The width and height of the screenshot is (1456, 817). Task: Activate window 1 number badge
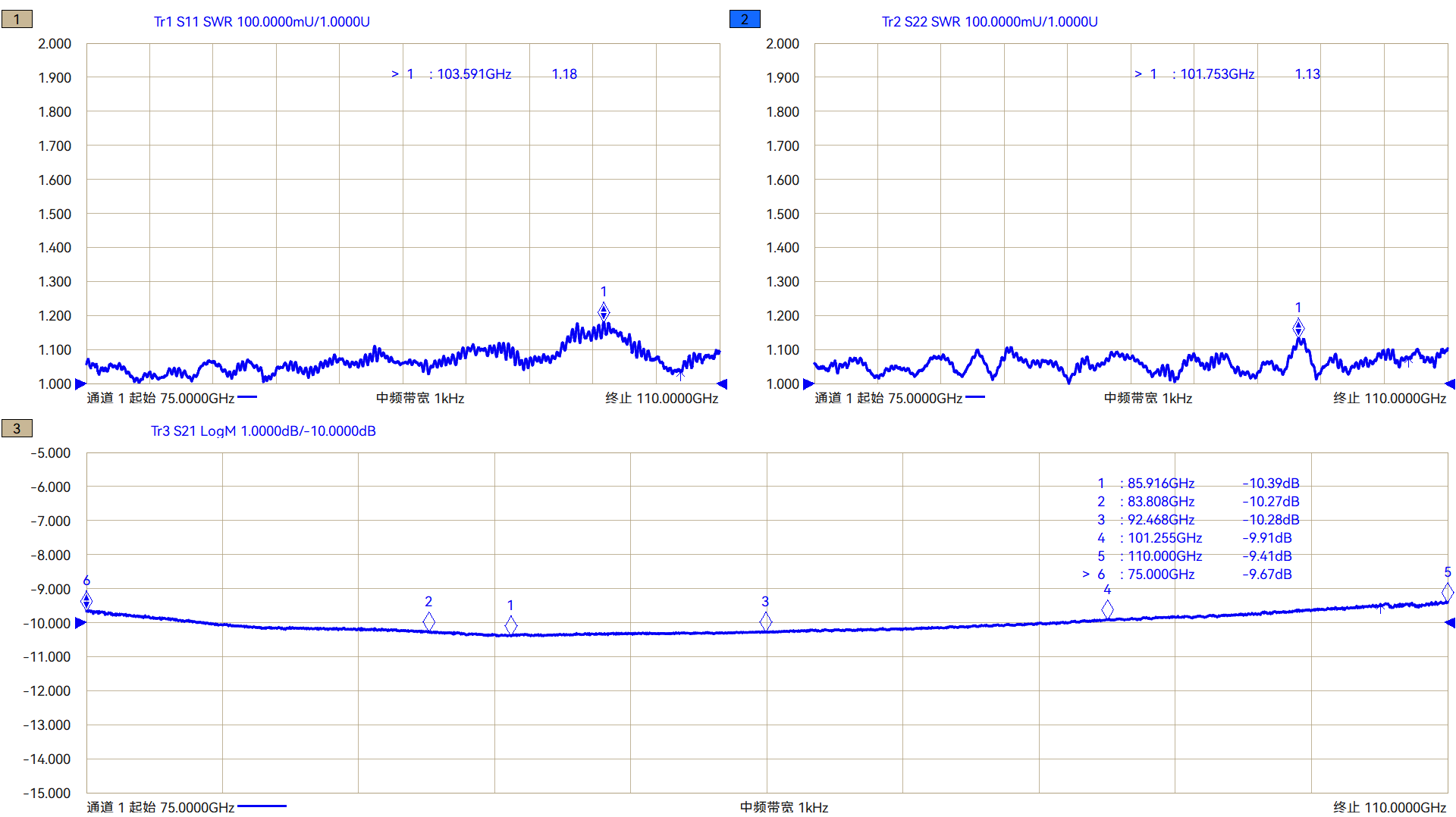click(17, 20)
